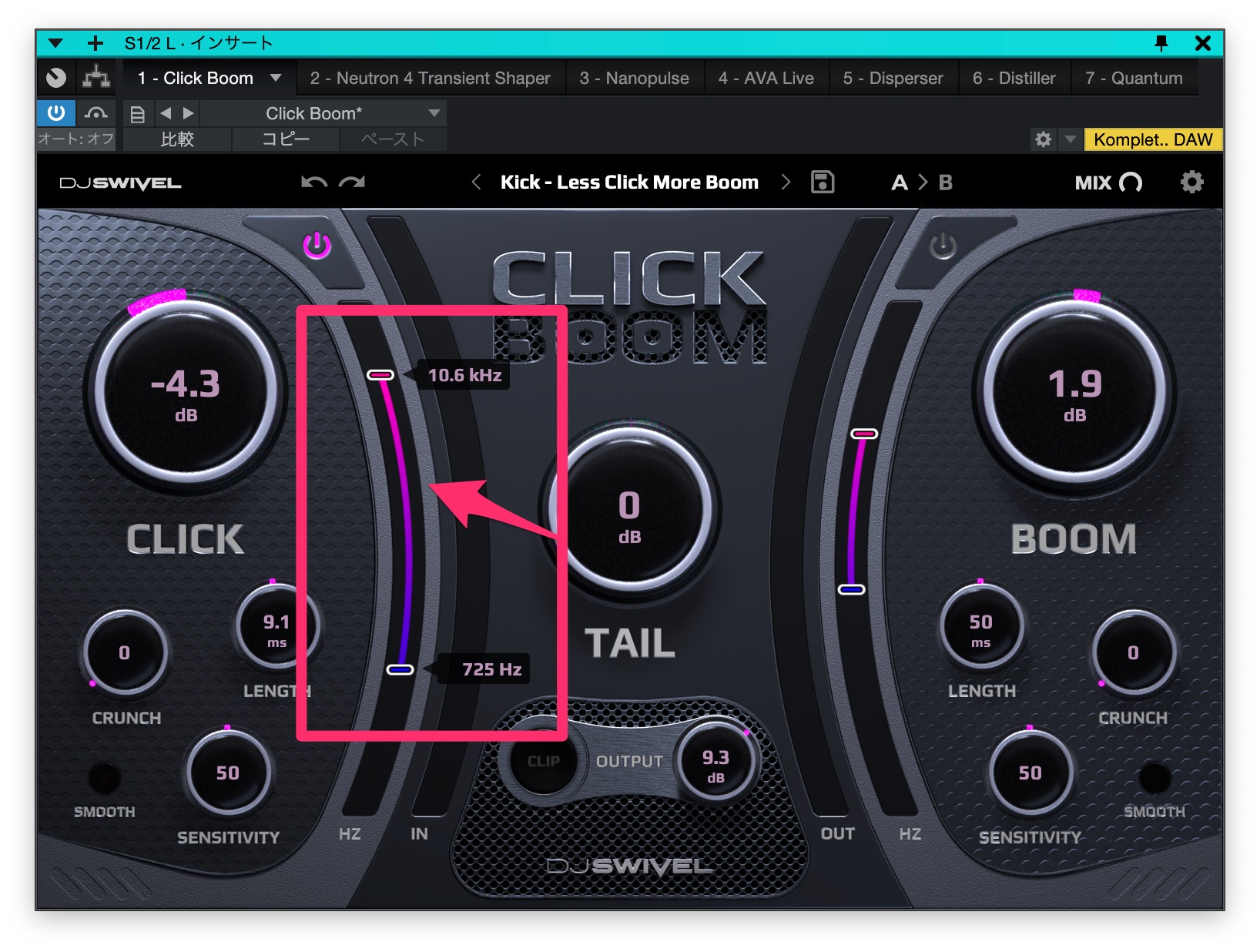Click the undo arrow icon

click(313, 183)
